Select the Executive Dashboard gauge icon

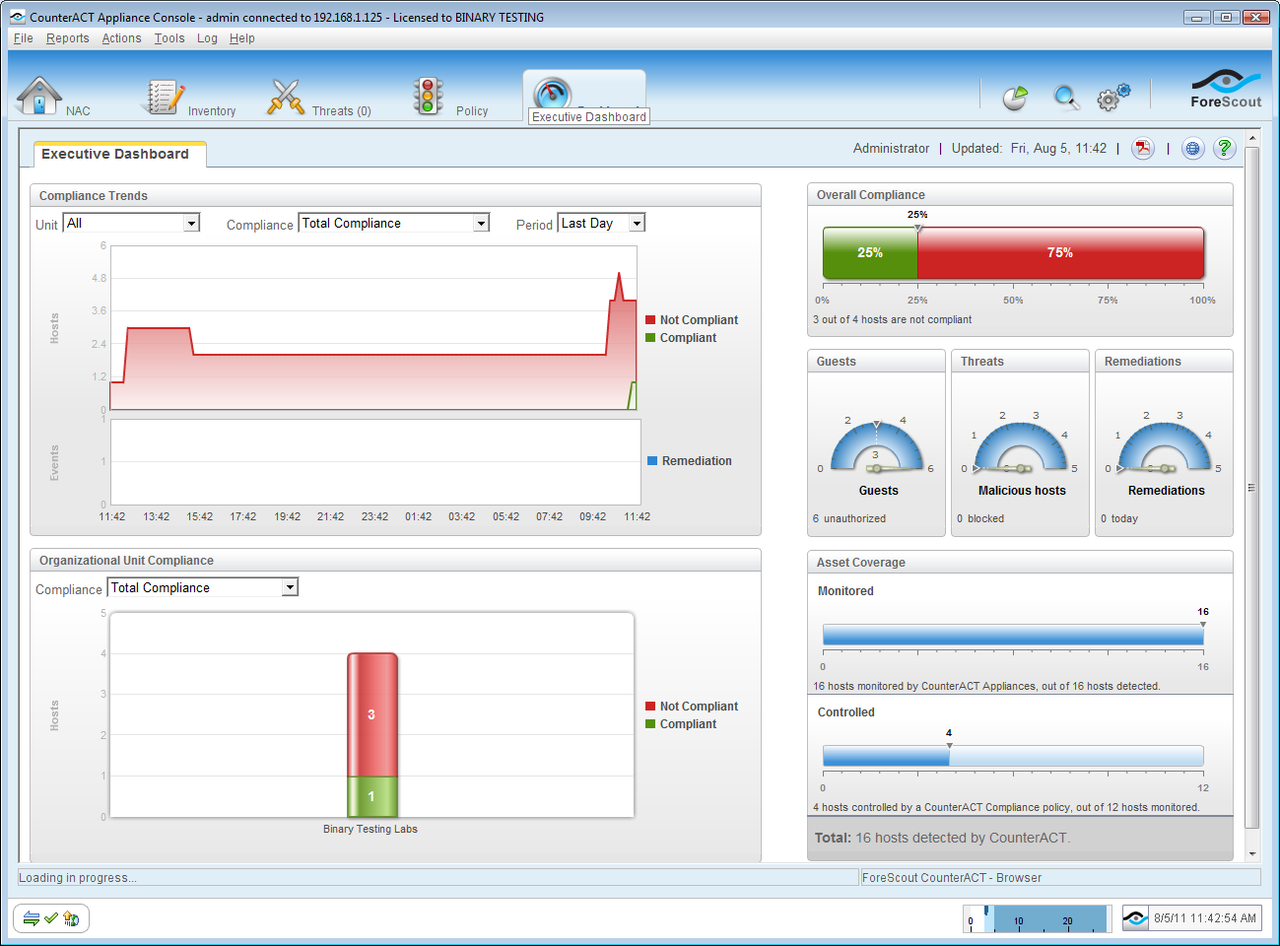tap(553, 94)
